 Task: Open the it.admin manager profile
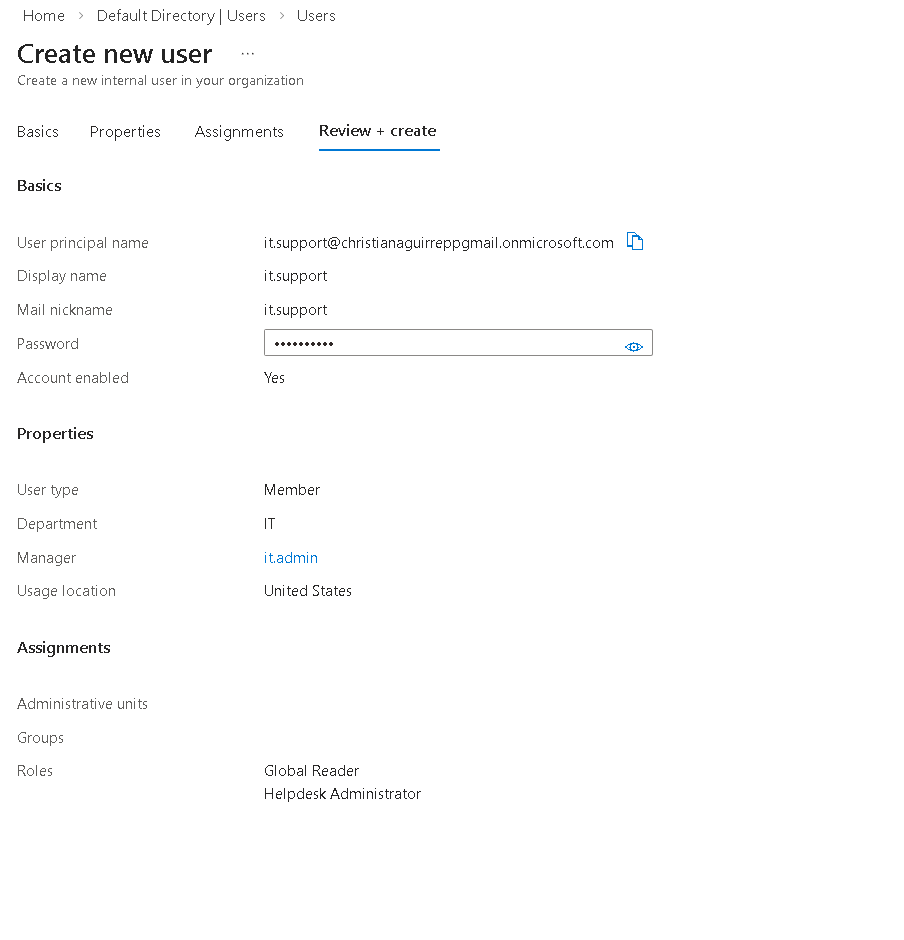[291, 557]
